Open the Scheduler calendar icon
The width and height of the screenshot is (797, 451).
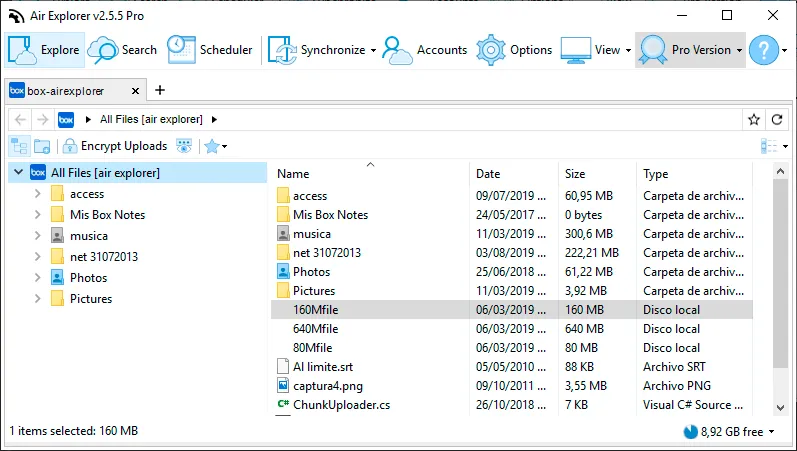pos(181,50)
